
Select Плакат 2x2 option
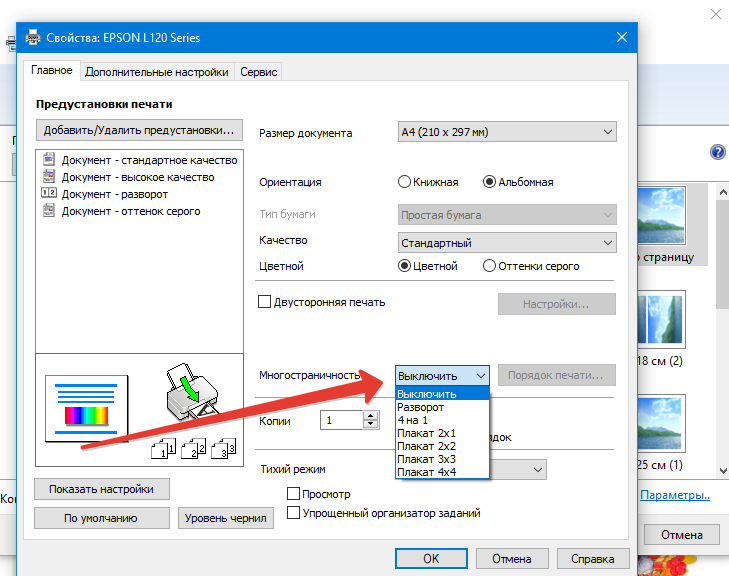click(442, 446)
